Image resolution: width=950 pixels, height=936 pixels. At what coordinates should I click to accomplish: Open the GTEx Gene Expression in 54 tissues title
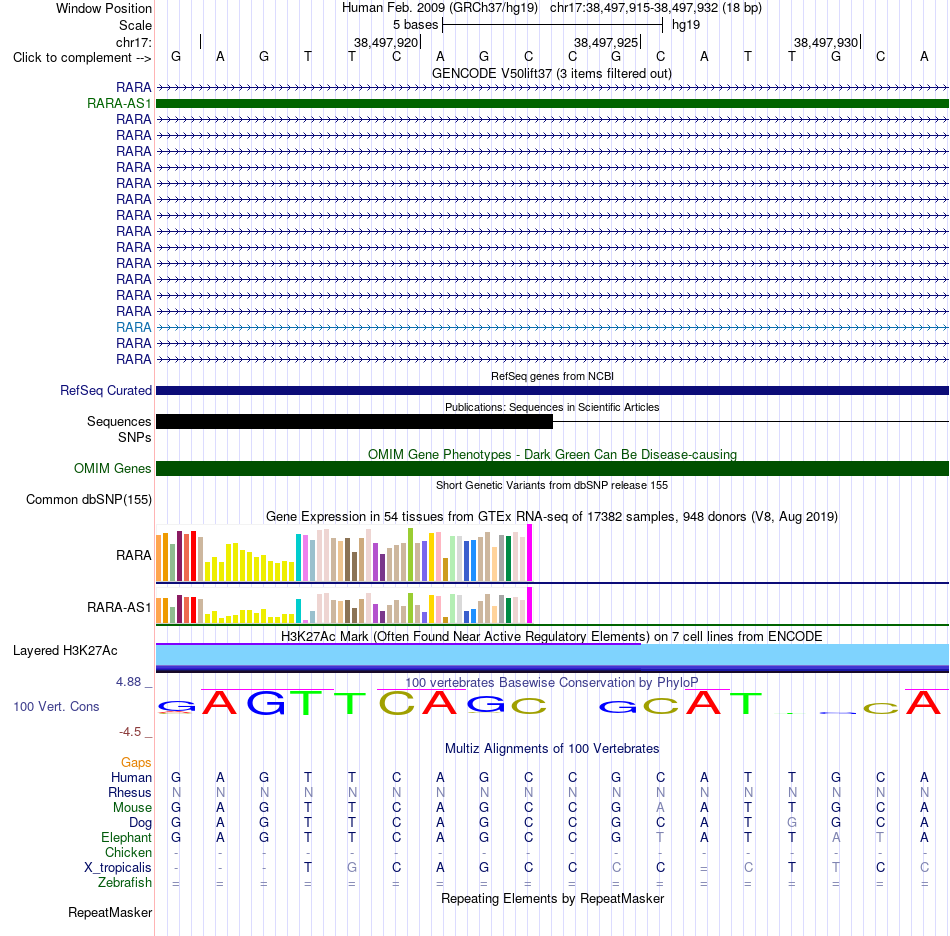(x=552, y=517)
